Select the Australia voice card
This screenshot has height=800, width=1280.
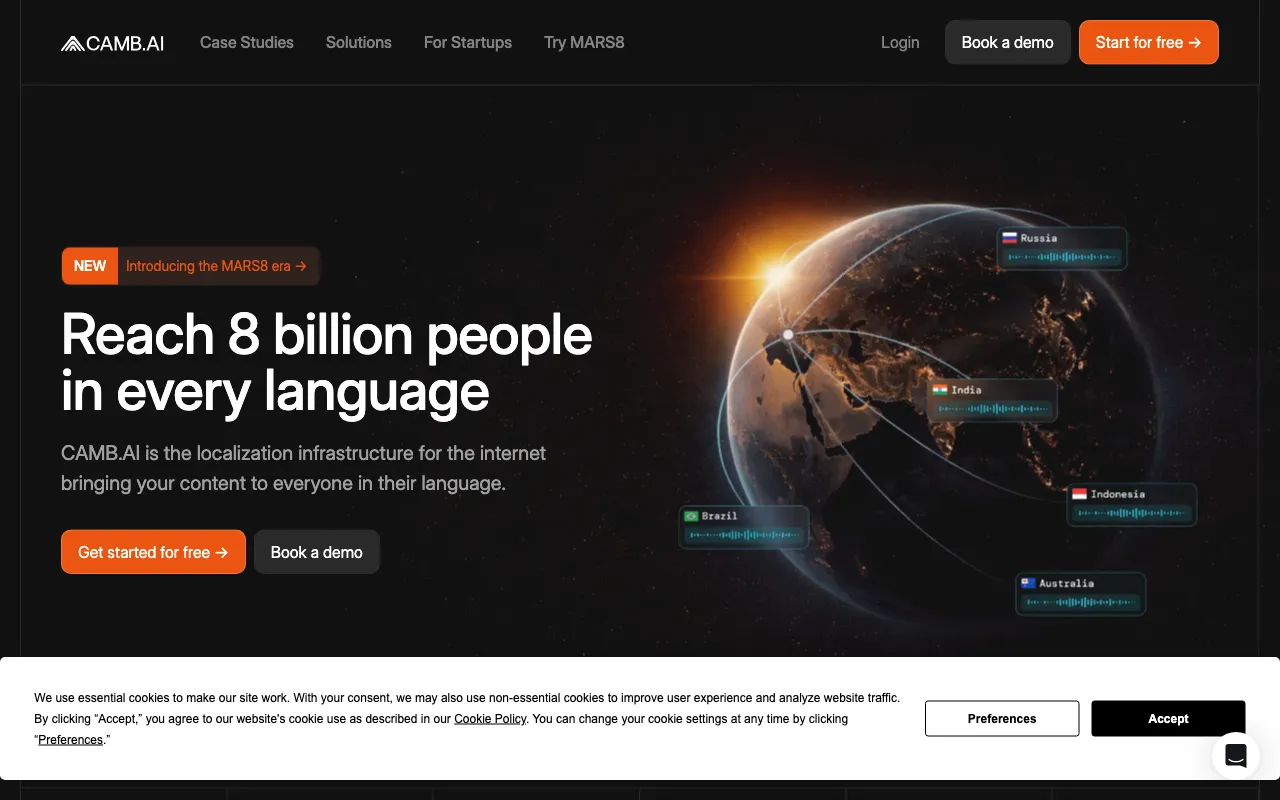[x=1081, y=593]
